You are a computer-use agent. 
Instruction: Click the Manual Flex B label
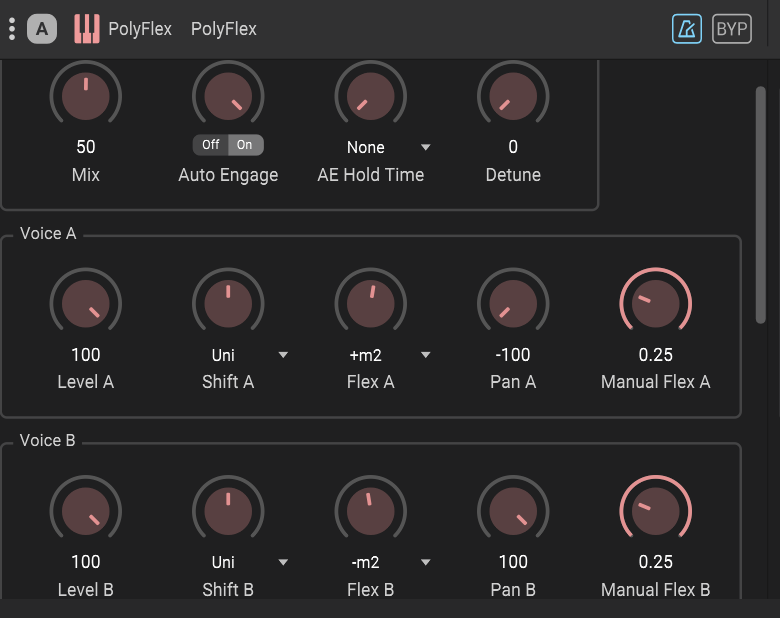(656, 590)
